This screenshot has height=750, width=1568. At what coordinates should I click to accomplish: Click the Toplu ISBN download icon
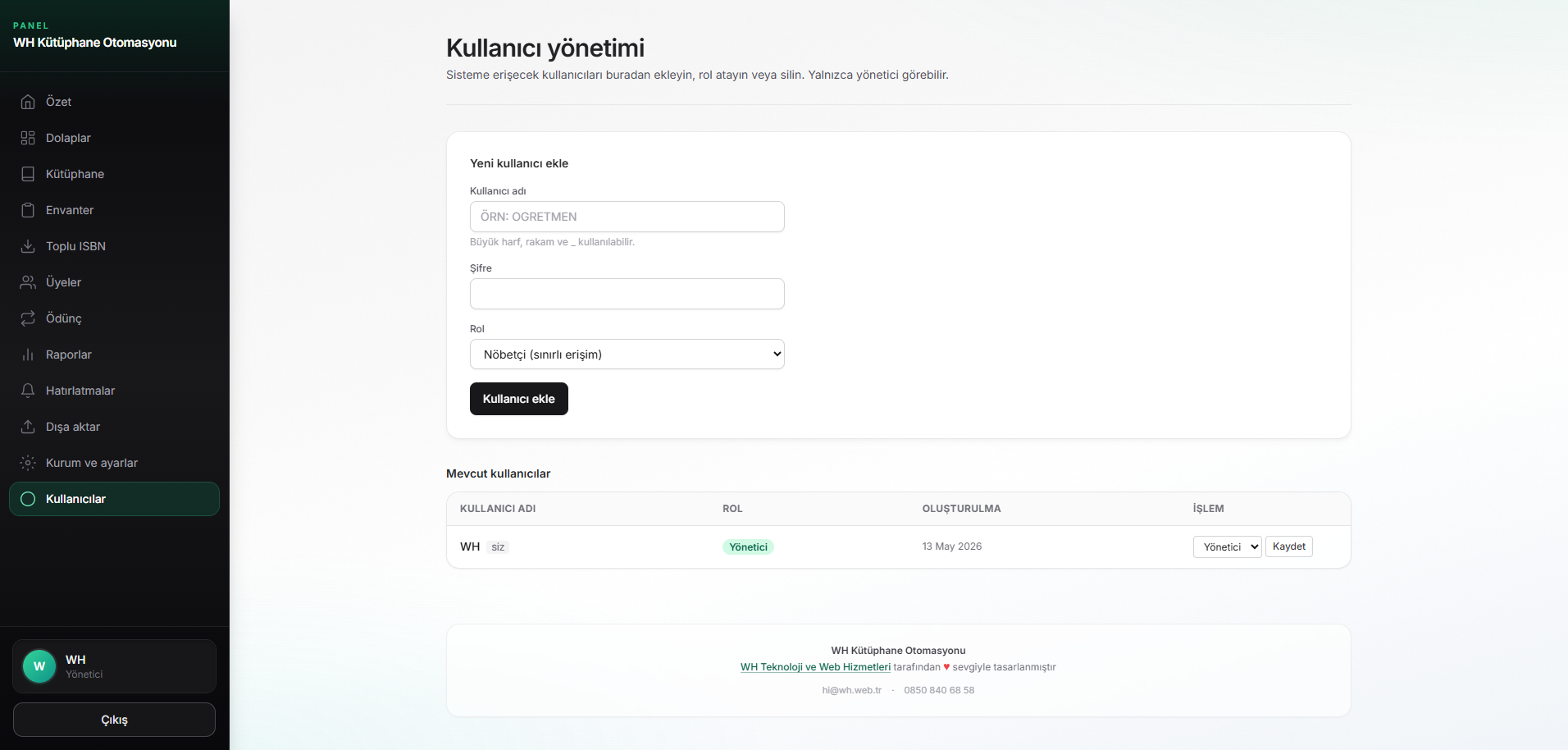click(28, 246)
